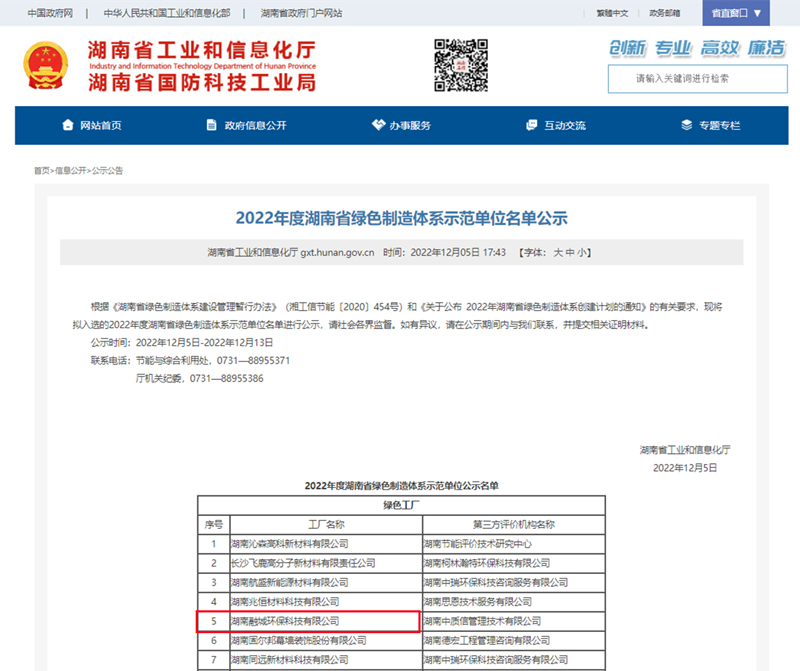Click the 工厂名称 column header
Viewport: 800px width, 671px height.
tap(326, 525)
